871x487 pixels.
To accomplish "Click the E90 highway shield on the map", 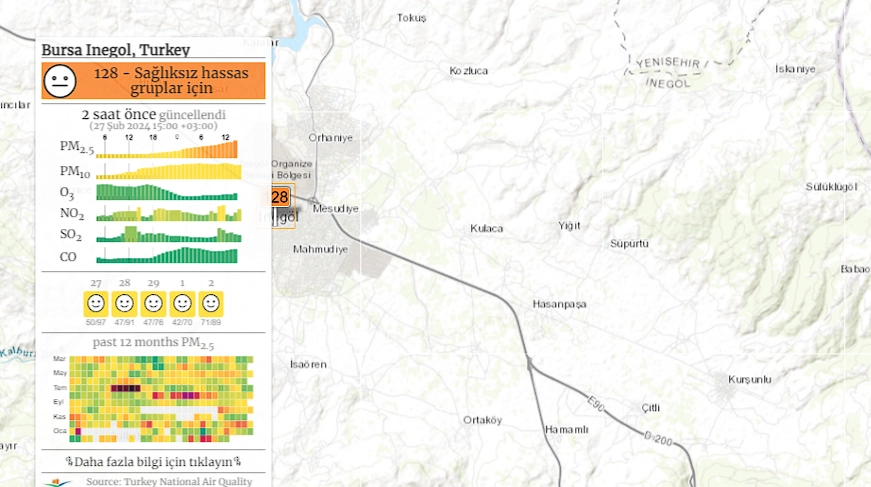I will (596, 404).
